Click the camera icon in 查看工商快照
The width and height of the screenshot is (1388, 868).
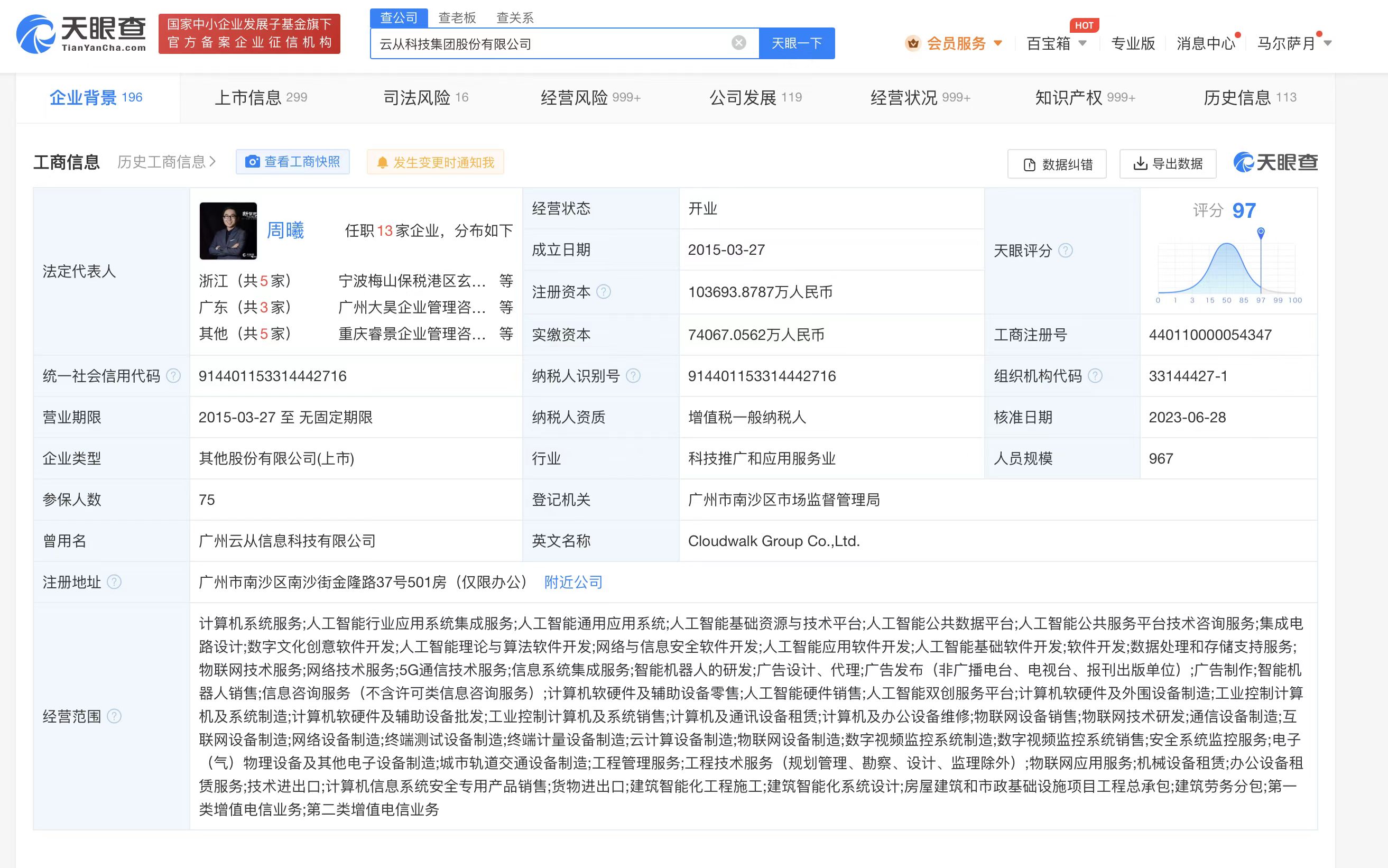tap(252, 162)
